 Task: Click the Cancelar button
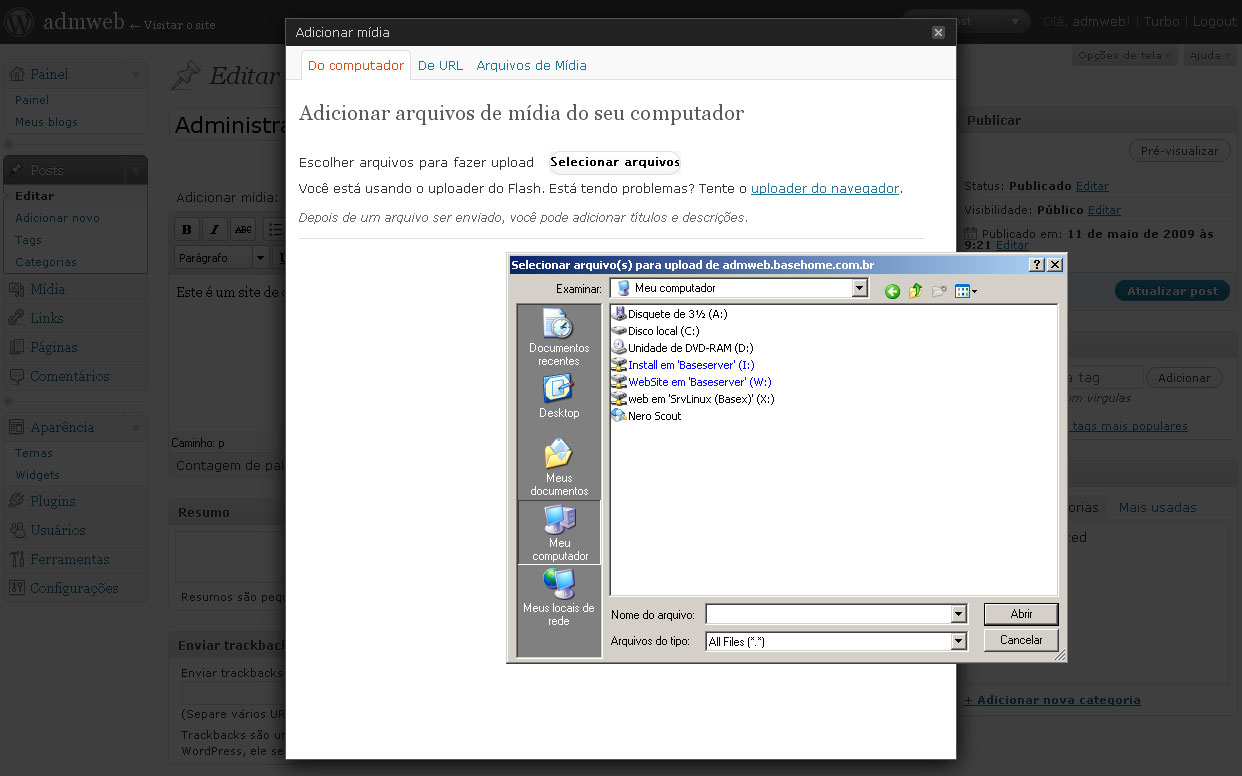[1021, 640]
